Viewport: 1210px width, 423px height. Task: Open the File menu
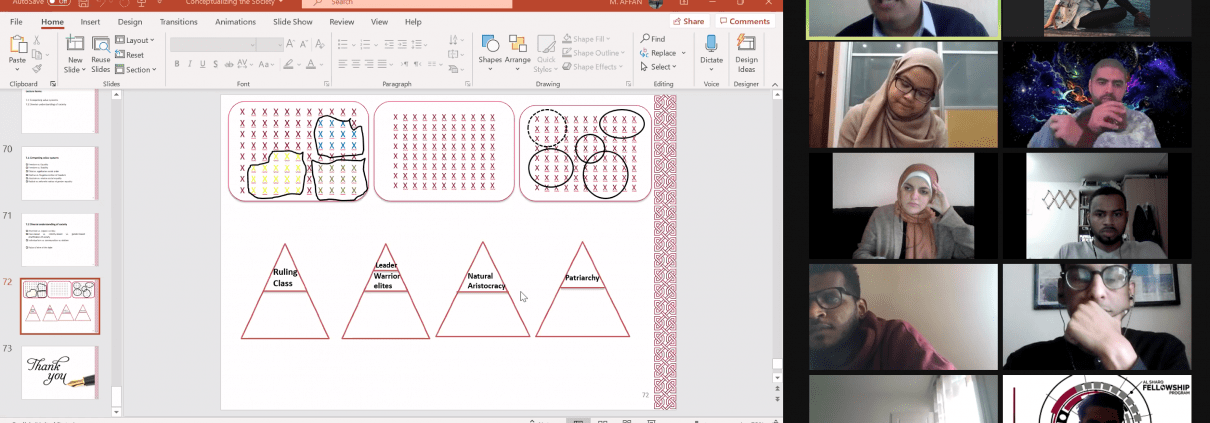(x=16, y=22)
